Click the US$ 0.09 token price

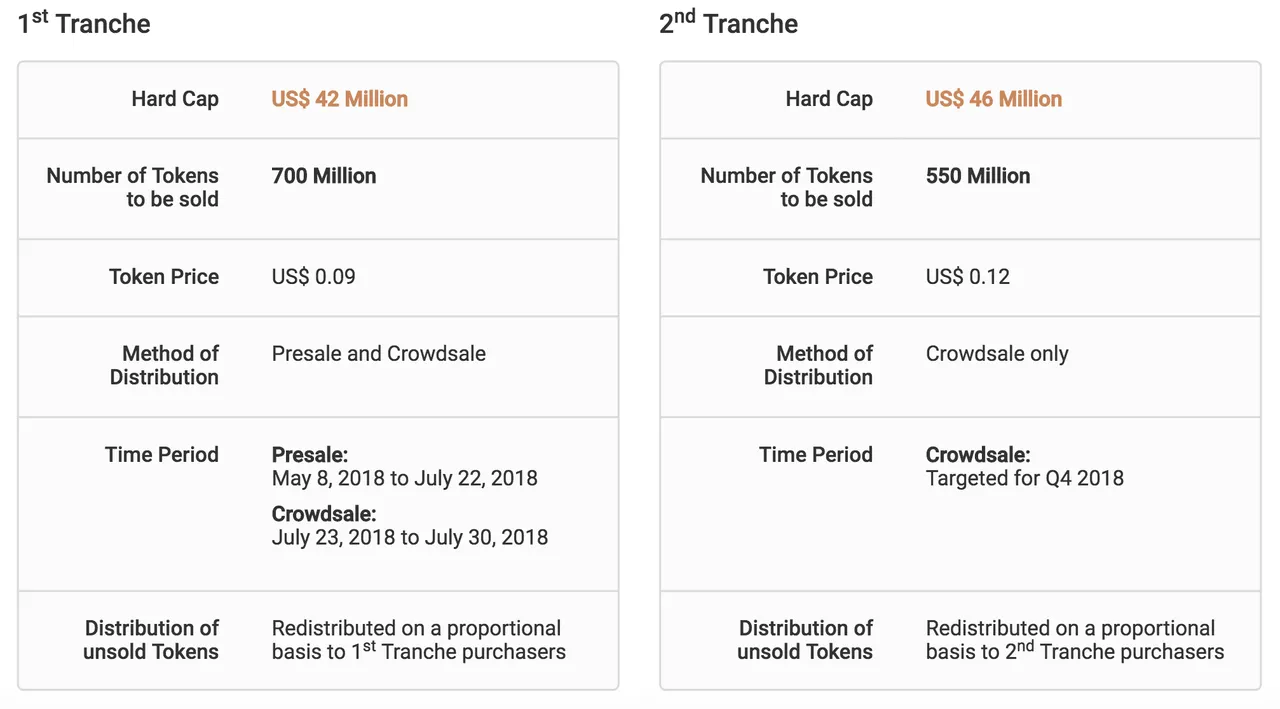[314, 277]
